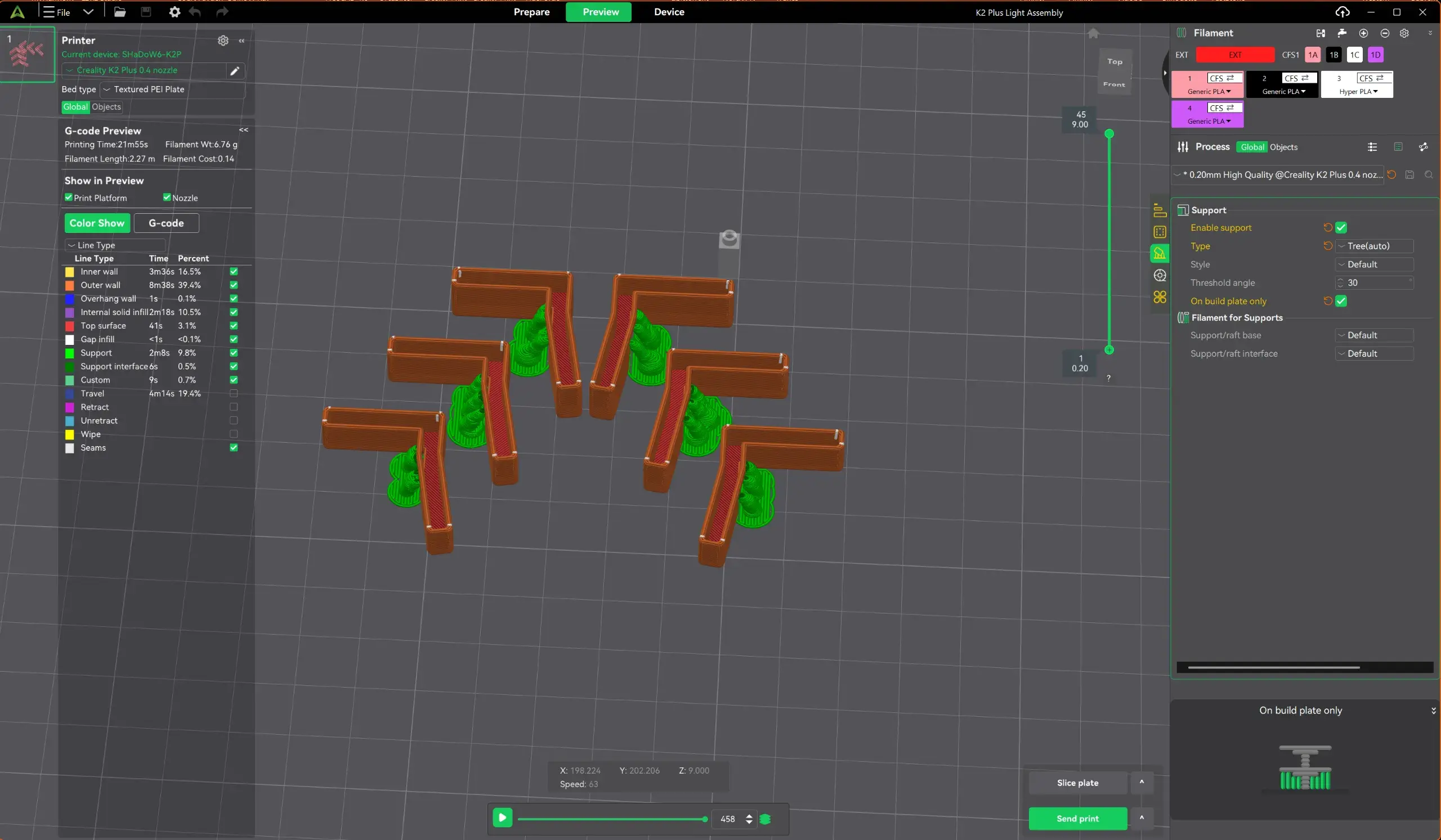Open the project folder icon in toolbar
The height and width of the screenshot is (840, 1441).
(119, 11)
